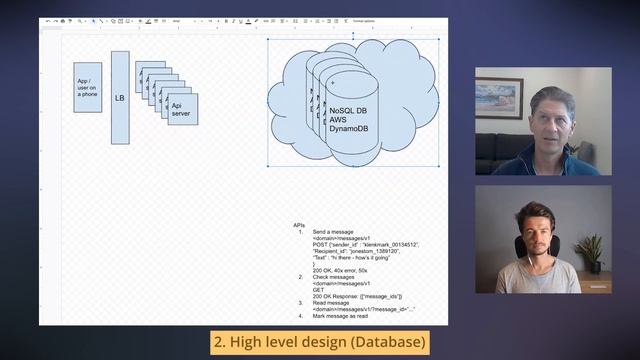
Task: Choose the Select arrow tool
Action: [x=94, y=21]
